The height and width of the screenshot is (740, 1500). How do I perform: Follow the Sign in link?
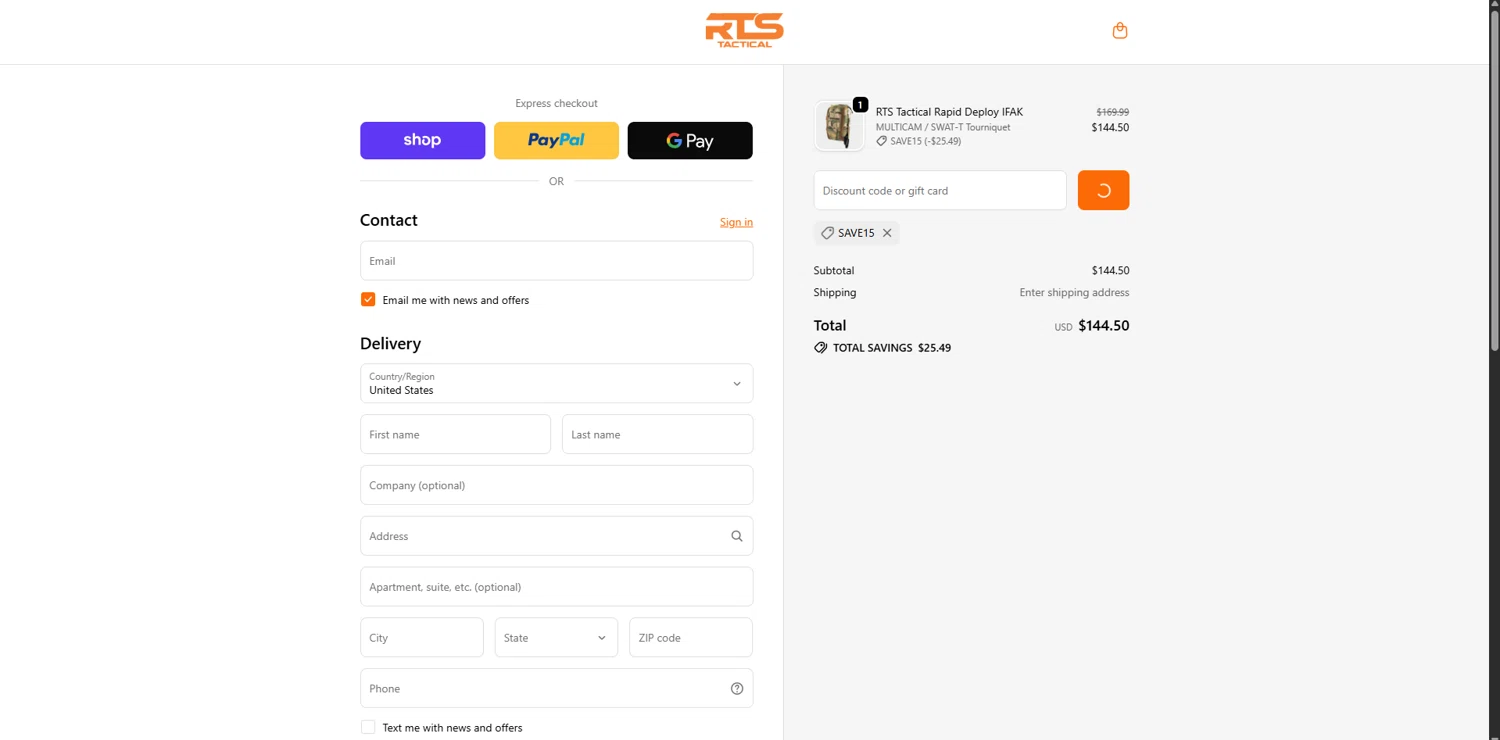(x=736, y=222)
